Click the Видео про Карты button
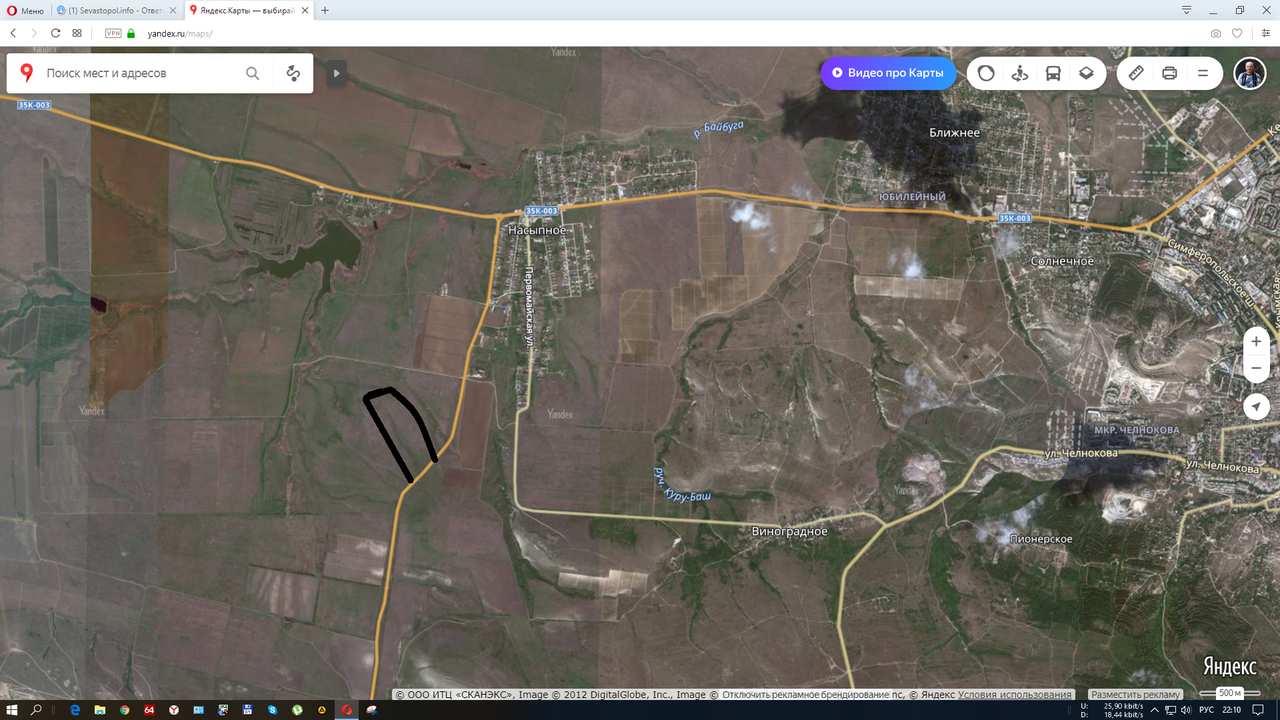Image resolution: width=1280 pixels, height=720 pixels. click(x=888, y=73)
